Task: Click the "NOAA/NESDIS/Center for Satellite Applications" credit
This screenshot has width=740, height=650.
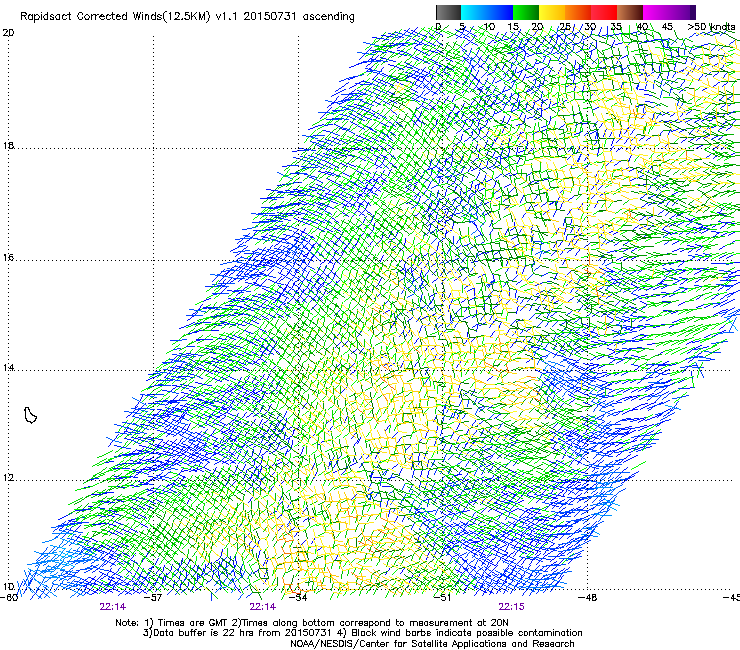Action: [x=432, y=643]
